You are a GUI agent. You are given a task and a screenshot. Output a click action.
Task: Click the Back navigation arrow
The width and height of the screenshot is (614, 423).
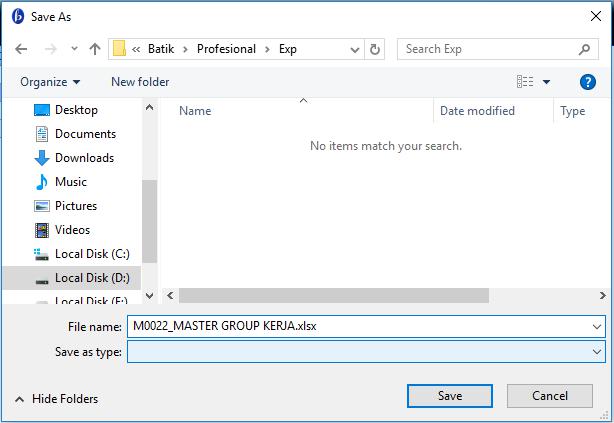pos(21,49)
